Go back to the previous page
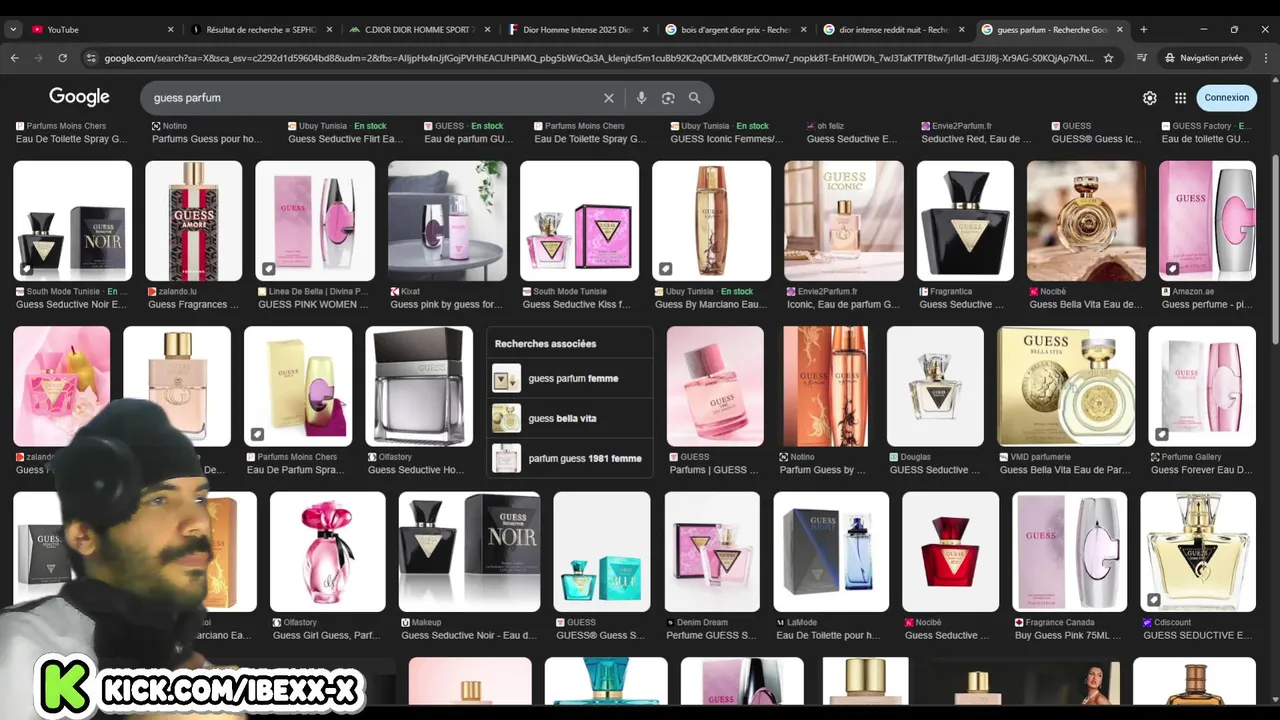 14,58
